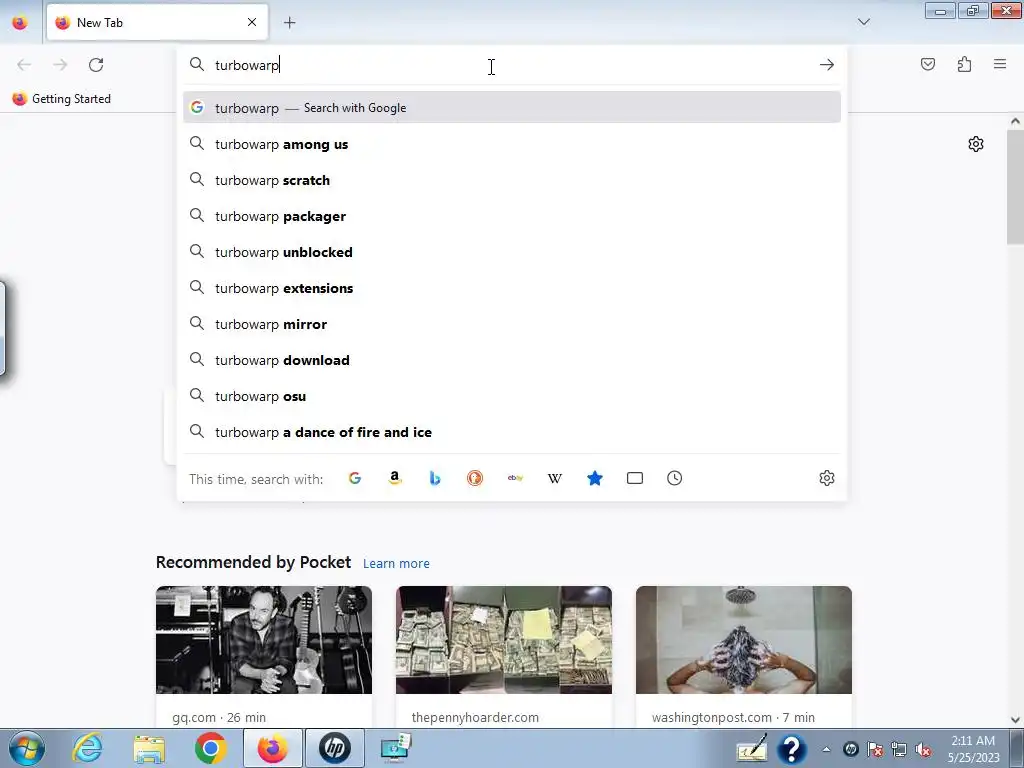Search this time with Bing icon
Screen dimensions: 1024x768
pyautogui.click(x=435, y=478)
